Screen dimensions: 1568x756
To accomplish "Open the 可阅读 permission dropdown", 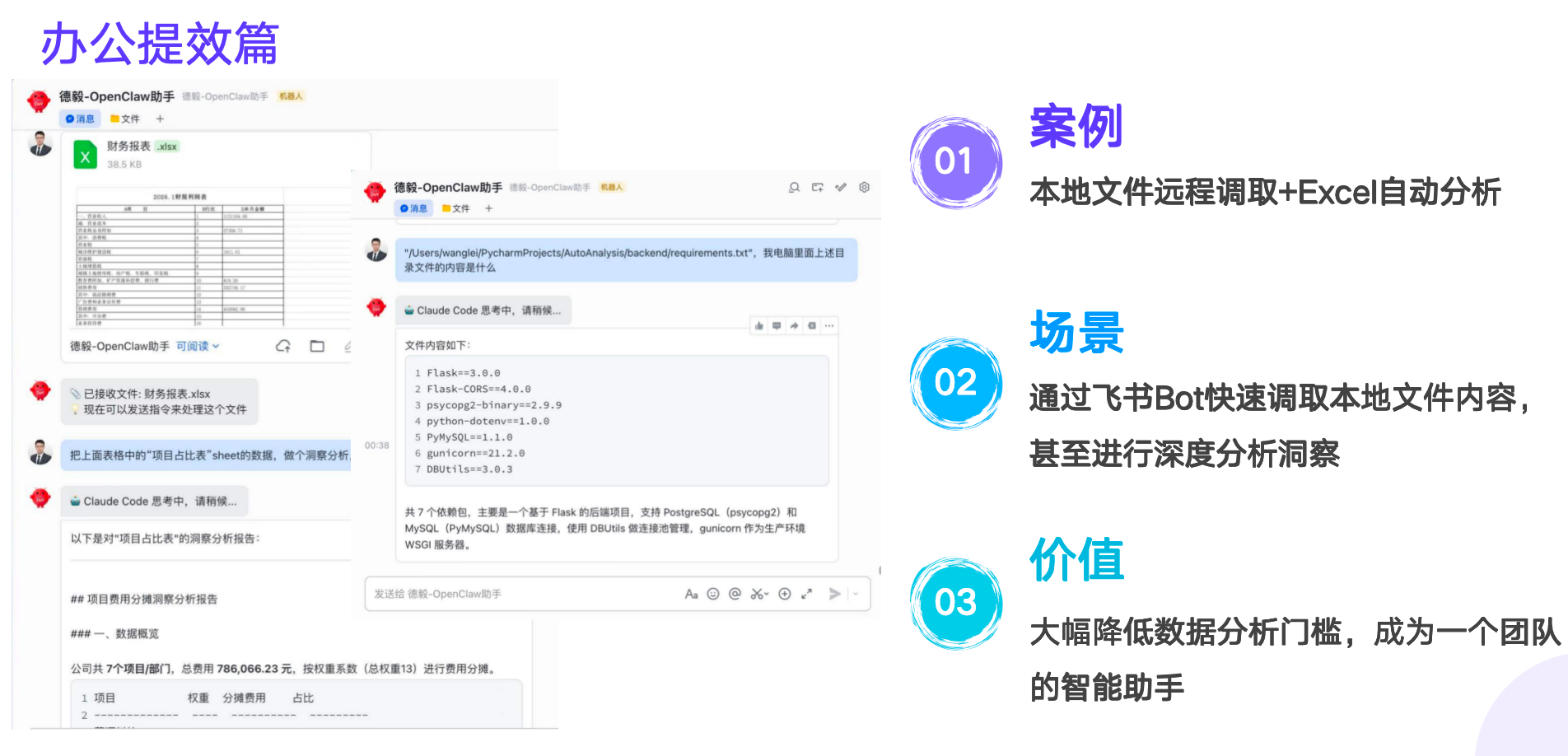I will 198,347.
